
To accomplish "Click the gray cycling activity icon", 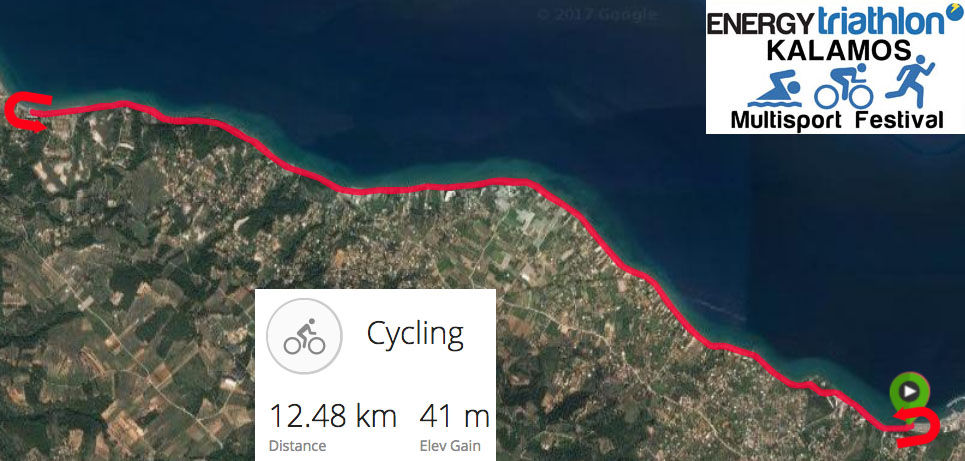I will coord(304,336).
